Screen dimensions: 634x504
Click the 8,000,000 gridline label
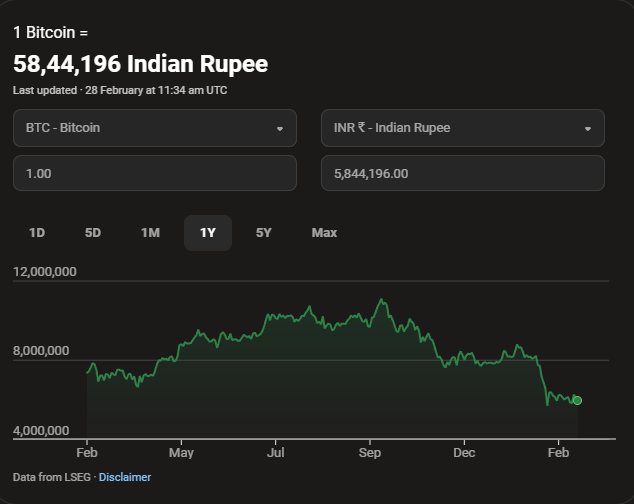click(41, 351)
